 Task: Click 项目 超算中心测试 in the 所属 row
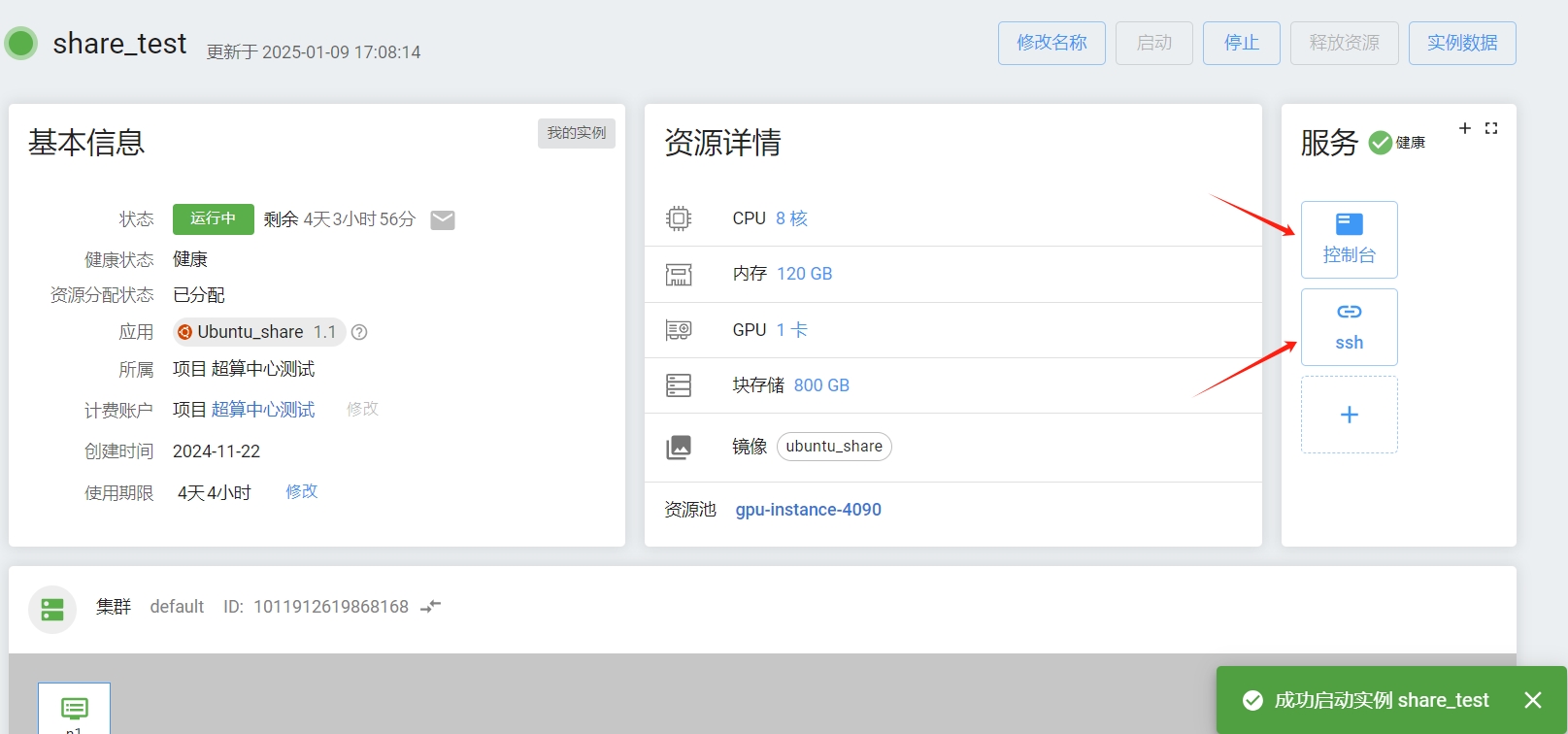pyautogui.click(x=244, y=369)
